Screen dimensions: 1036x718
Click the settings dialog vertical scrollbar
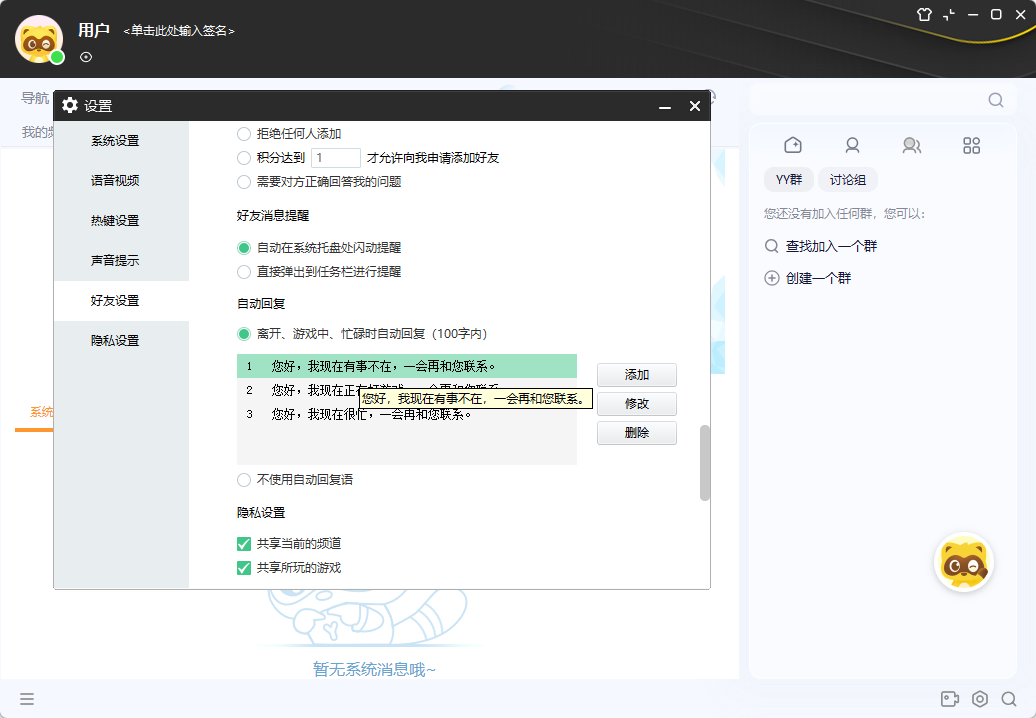point(705,463)
